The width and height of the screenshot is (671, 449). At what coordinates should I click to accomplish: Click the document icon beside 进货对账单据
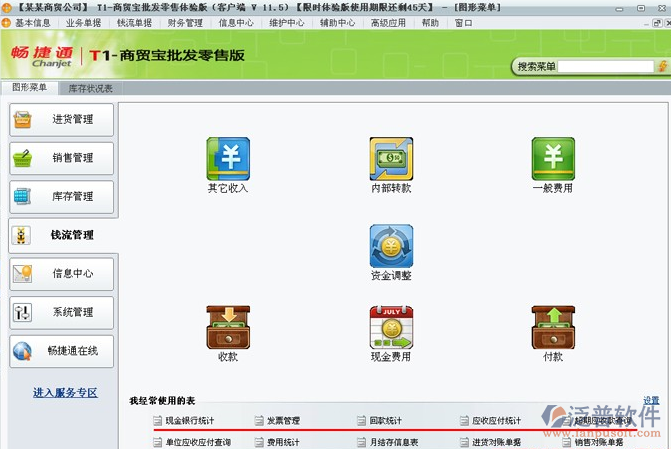464,442
